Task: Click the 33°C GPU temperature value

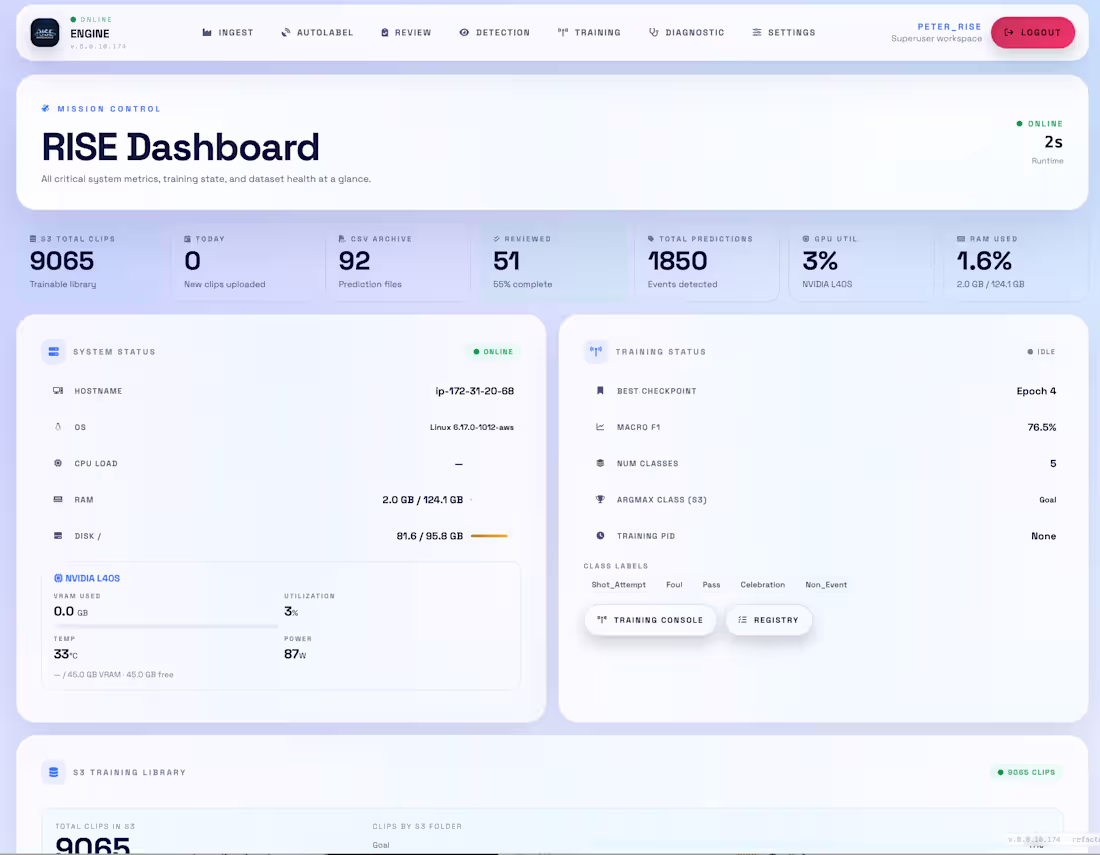Action: click(66, 654)
